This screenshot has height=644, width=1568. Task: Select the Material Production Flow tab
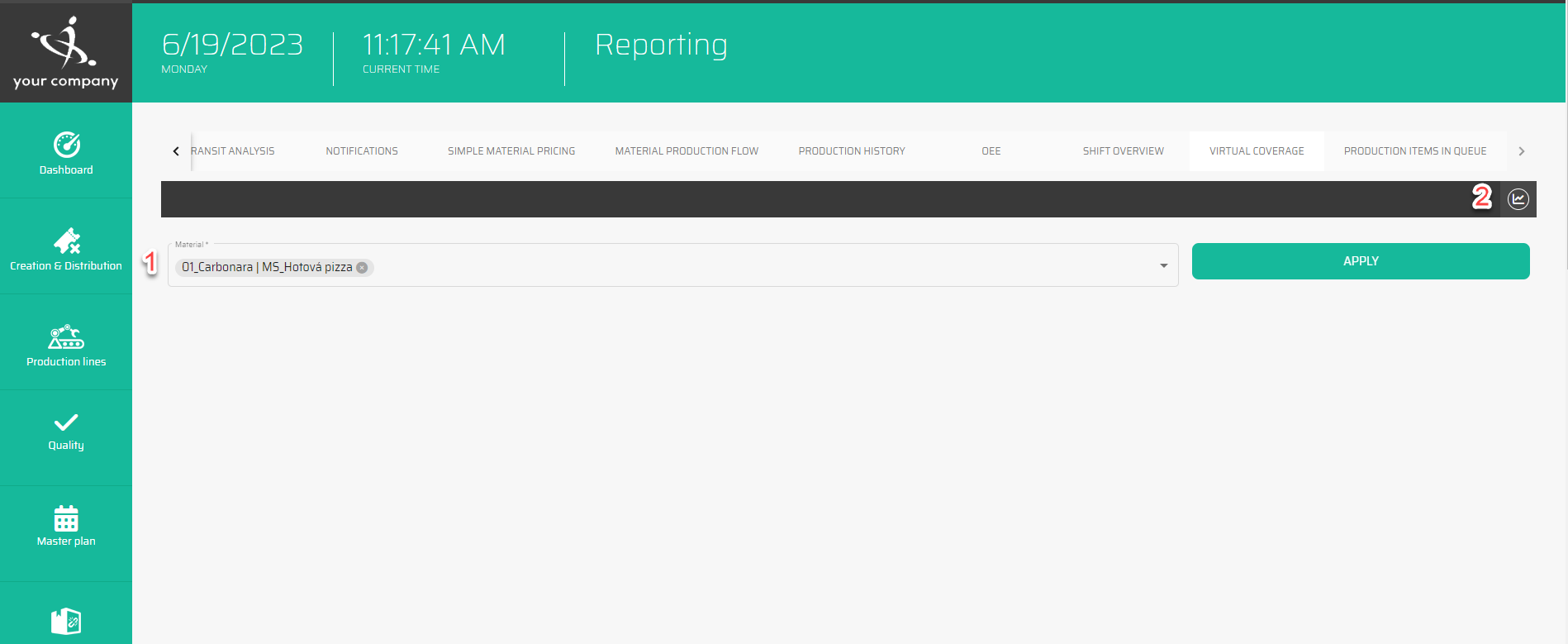pyautogui.click(x=687, y=151)
